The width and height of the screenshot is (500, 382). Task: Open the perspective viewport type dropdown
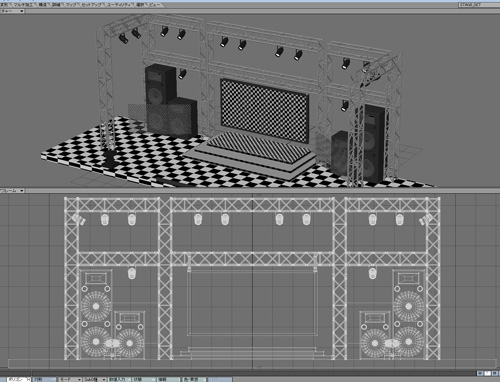pos(12,11)
